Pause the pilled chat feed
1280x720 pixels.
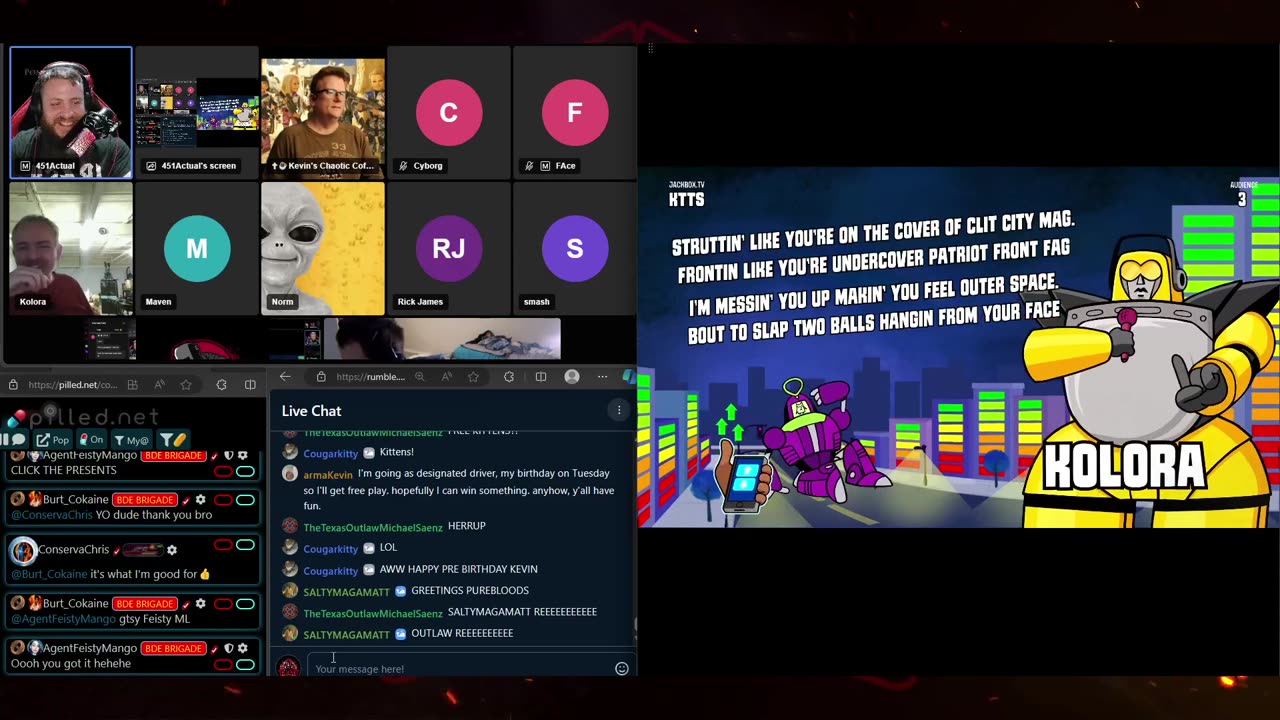click(x=15, y=440)
